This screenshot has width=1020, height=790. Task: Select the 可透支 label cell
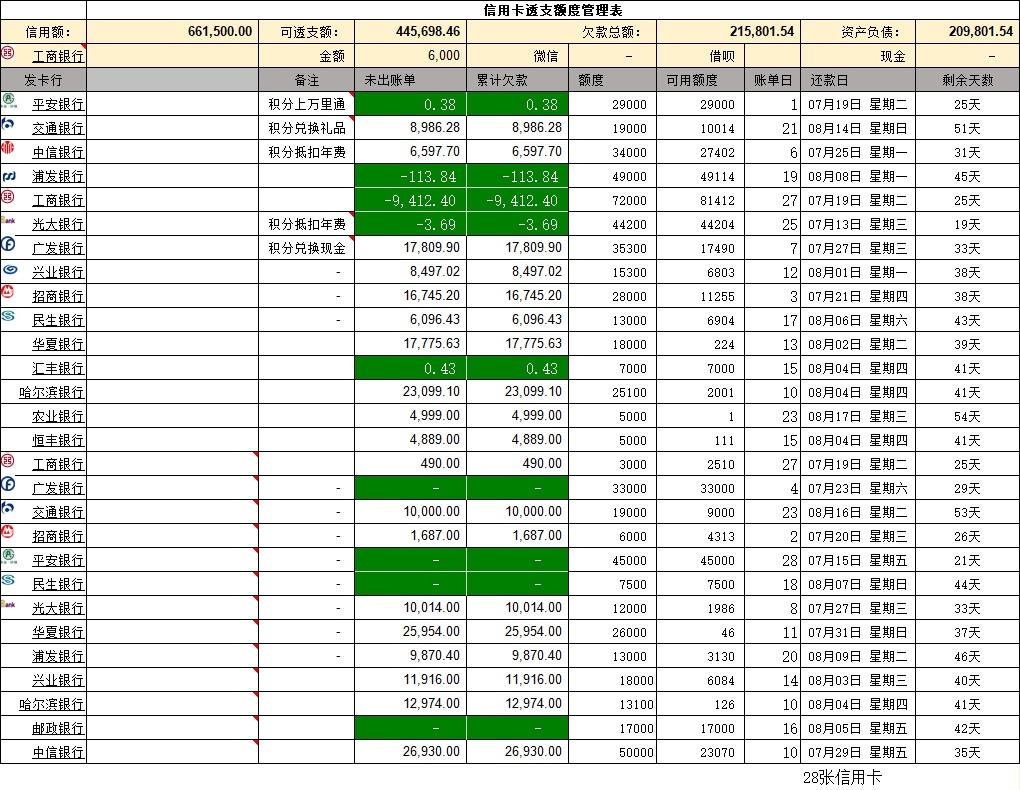click(306, 32)
